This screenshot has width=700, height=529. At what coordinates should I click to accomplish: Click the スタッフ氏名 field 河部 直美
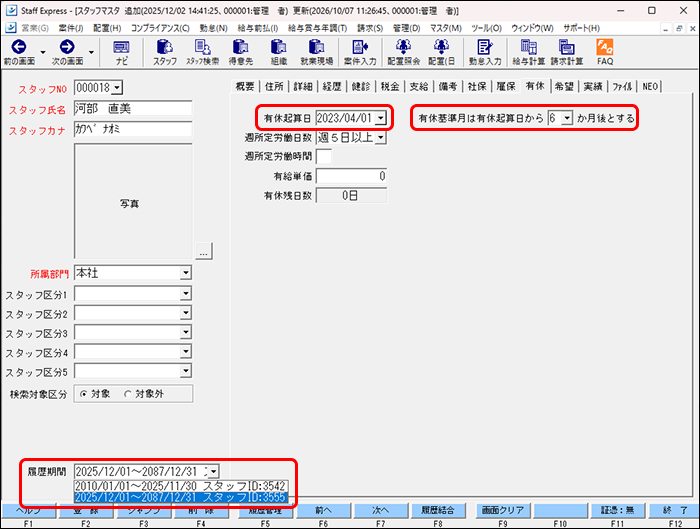coord(133,108)
